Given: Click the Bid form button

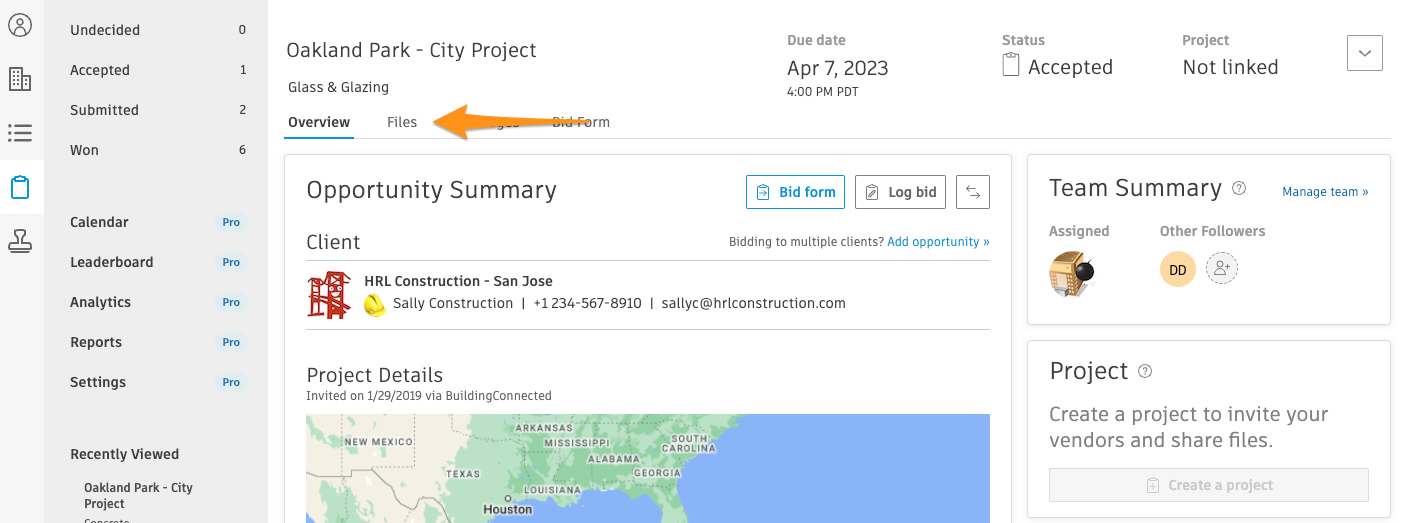Looking at the screenshot, I should click(796, 192).
